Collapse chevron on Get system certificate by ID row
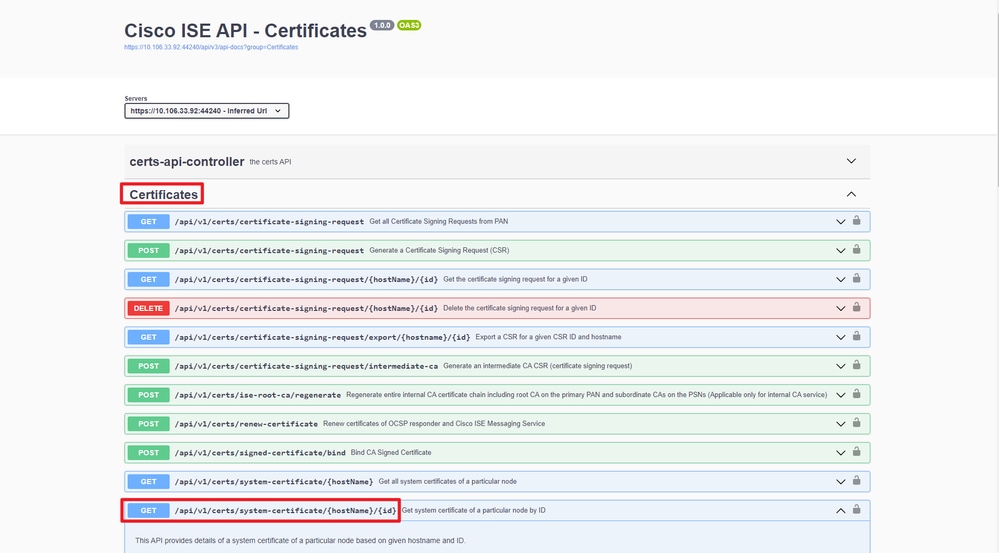Screen dimensions: 999x553 pyautogui.click(x=840, y=510)
